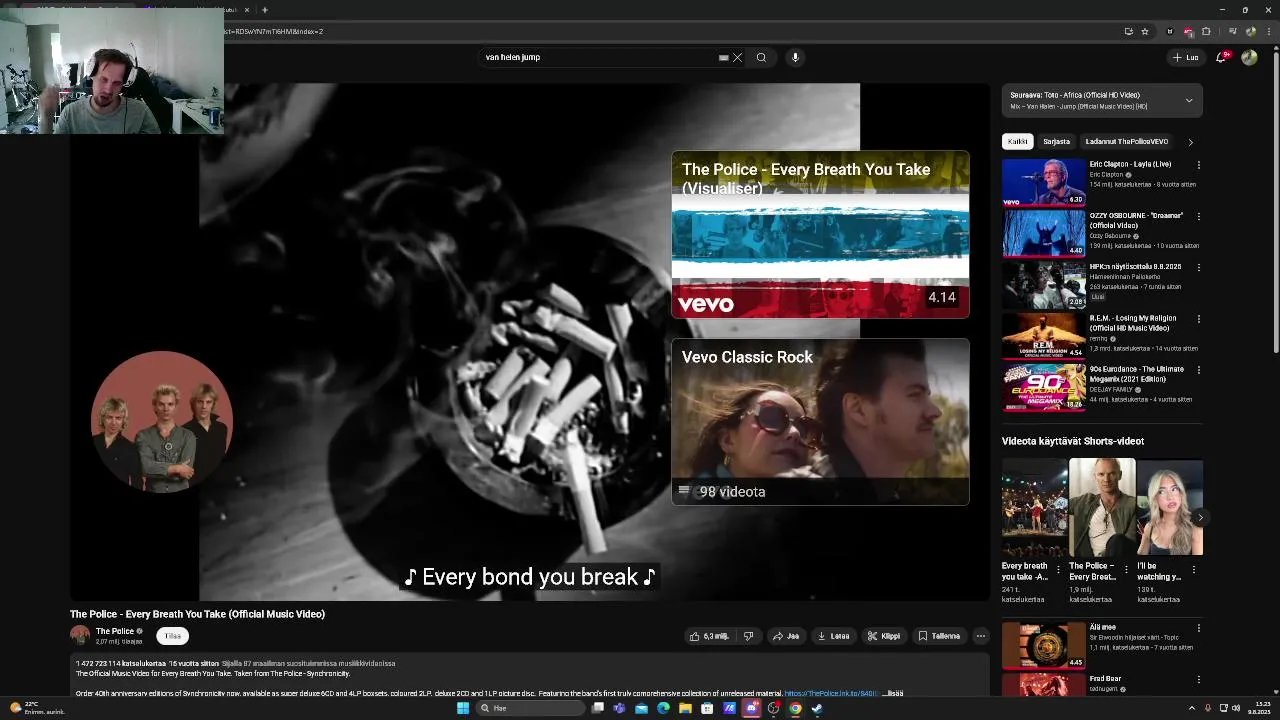Select the Sarjasta filter chip
Image resolution: width=1280 pixels, height=720 pixels.
1056,141
